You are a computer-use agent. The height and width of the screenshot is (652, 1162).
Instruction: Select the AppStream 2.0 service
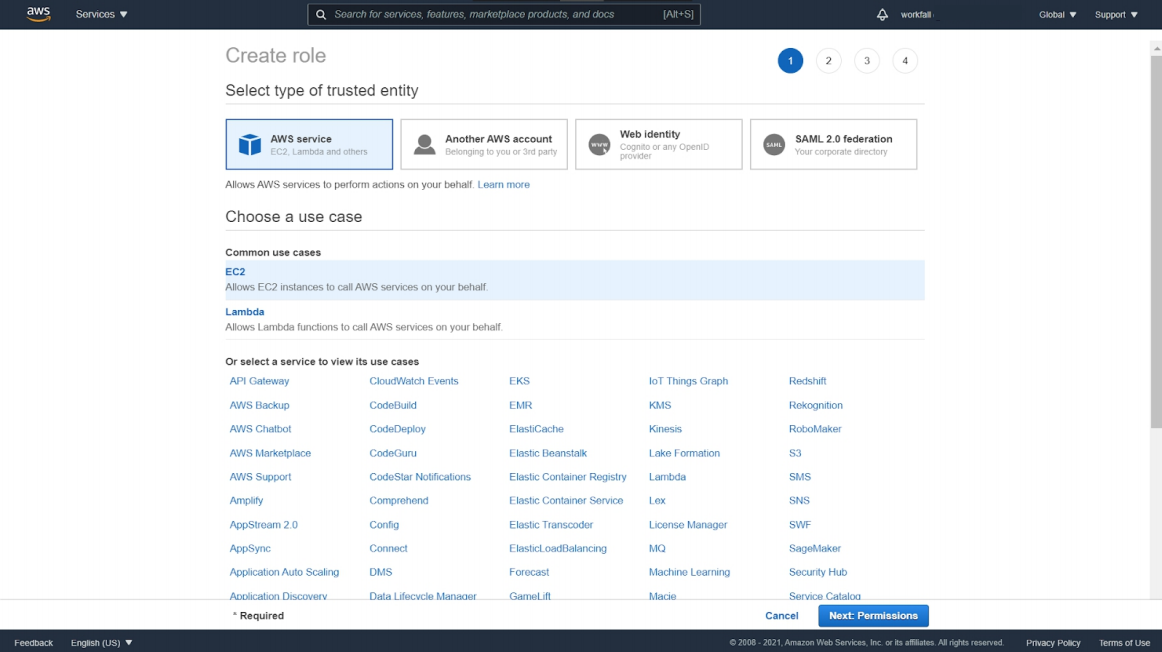(x=263, y=525)
